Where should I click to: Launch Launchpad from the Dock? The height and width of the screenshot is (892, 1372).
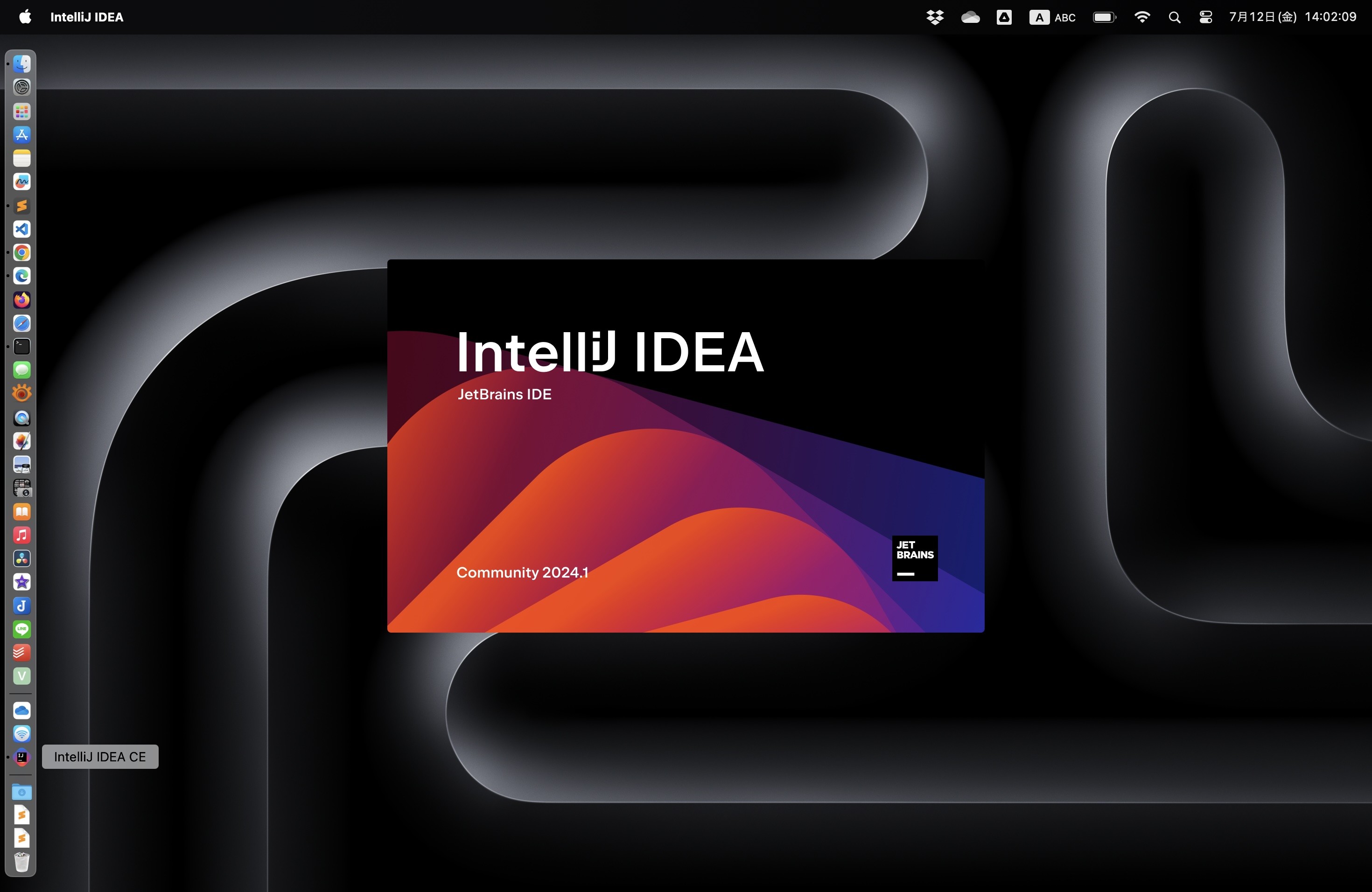[22, 111]
